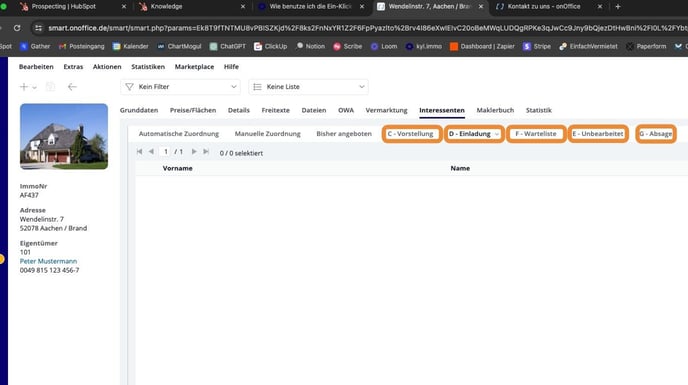Switch to the Grunddaten tab
Image resolution: width=688 pixels, height=385 pixels.
pyautogui.click(x=139, y=110)
